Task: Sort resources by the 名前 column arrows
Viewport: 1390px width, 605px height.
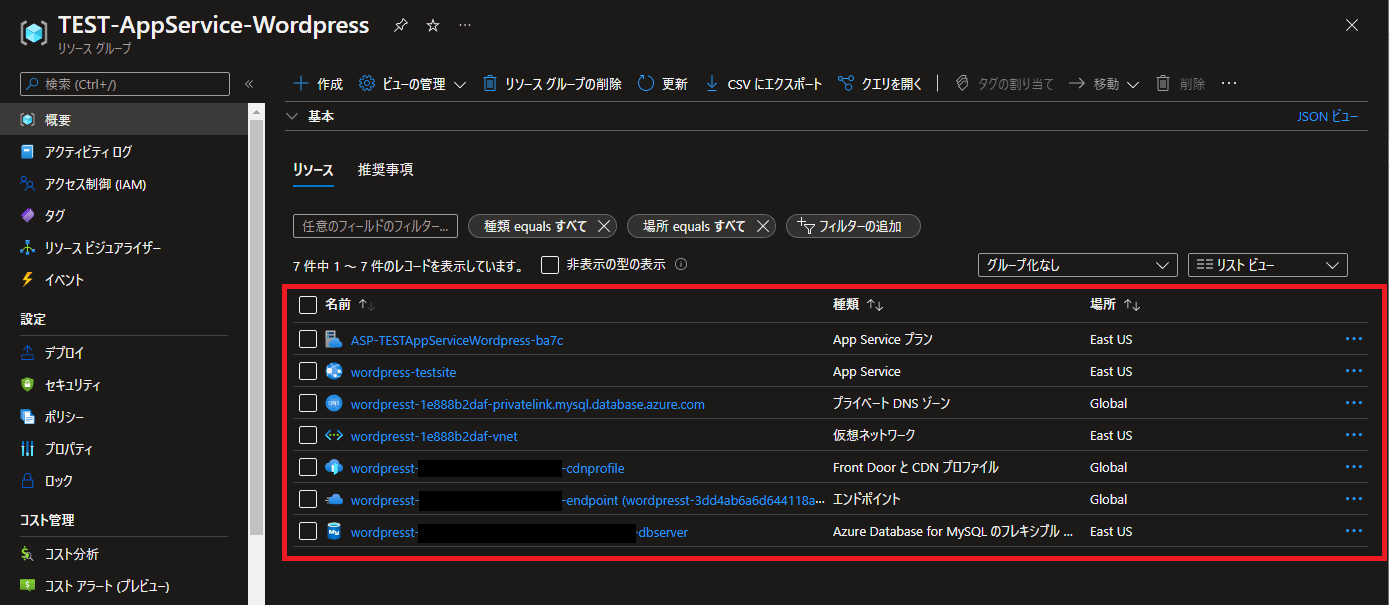Action: pos(366,305)
